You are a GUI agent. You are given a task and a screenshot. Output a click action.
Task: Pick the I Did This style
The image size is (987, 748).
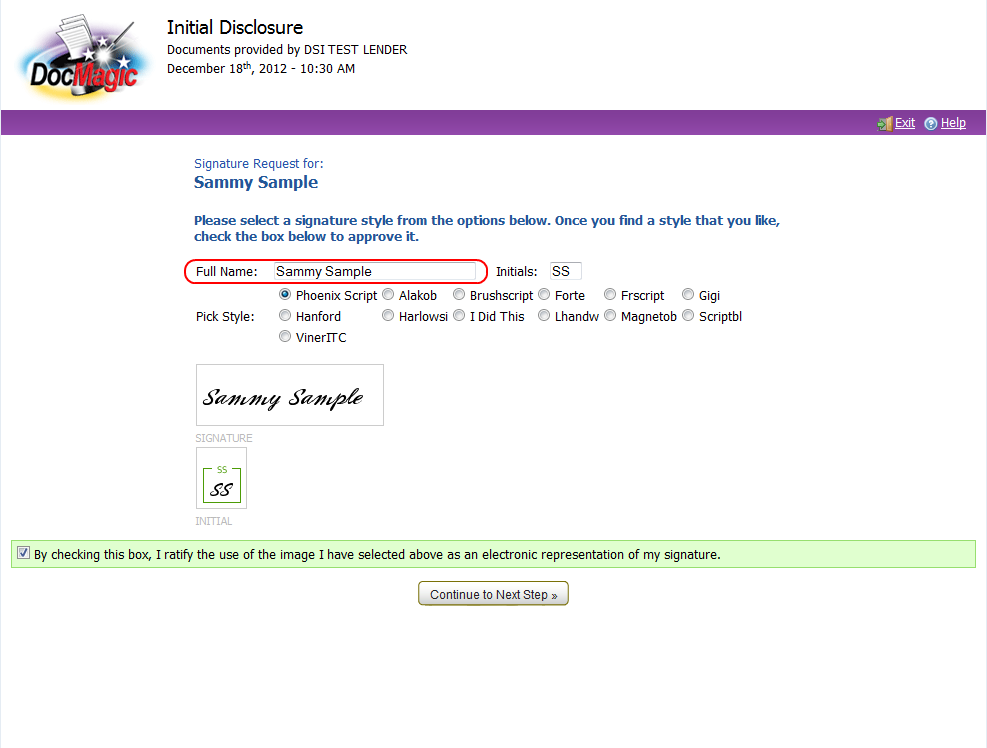pyautogui.click(x=459, y=316)
